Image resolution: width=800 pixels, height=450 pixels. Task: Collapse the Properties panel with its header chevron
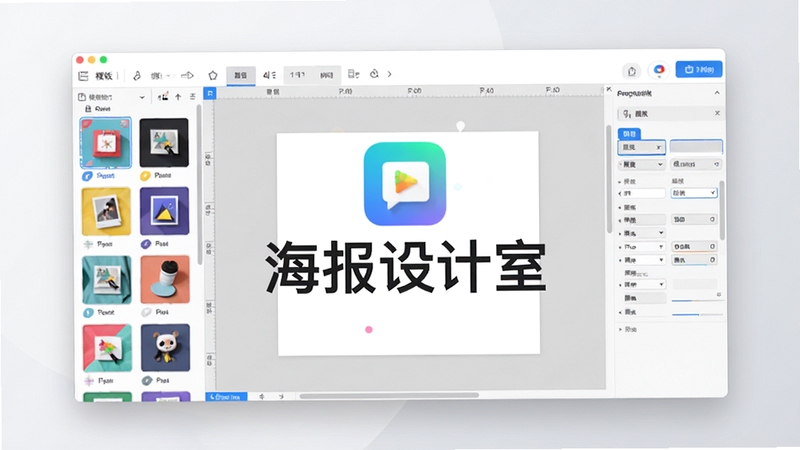point(717,93)
